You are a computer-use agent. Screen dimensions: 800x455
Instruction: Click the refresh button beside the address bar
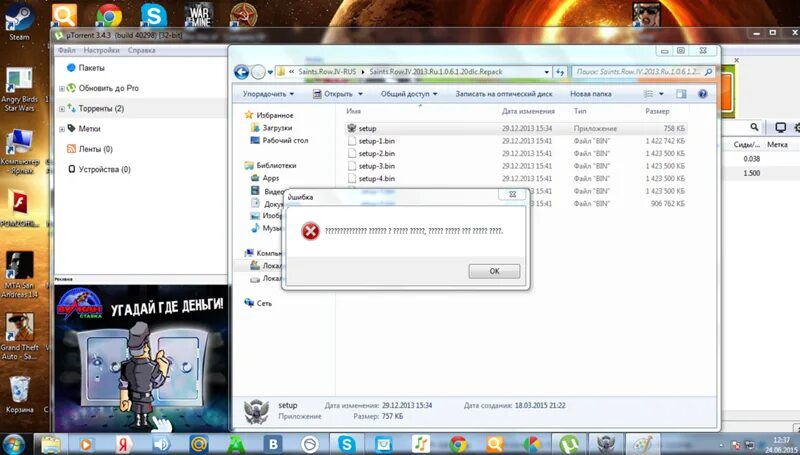point(560,72)
